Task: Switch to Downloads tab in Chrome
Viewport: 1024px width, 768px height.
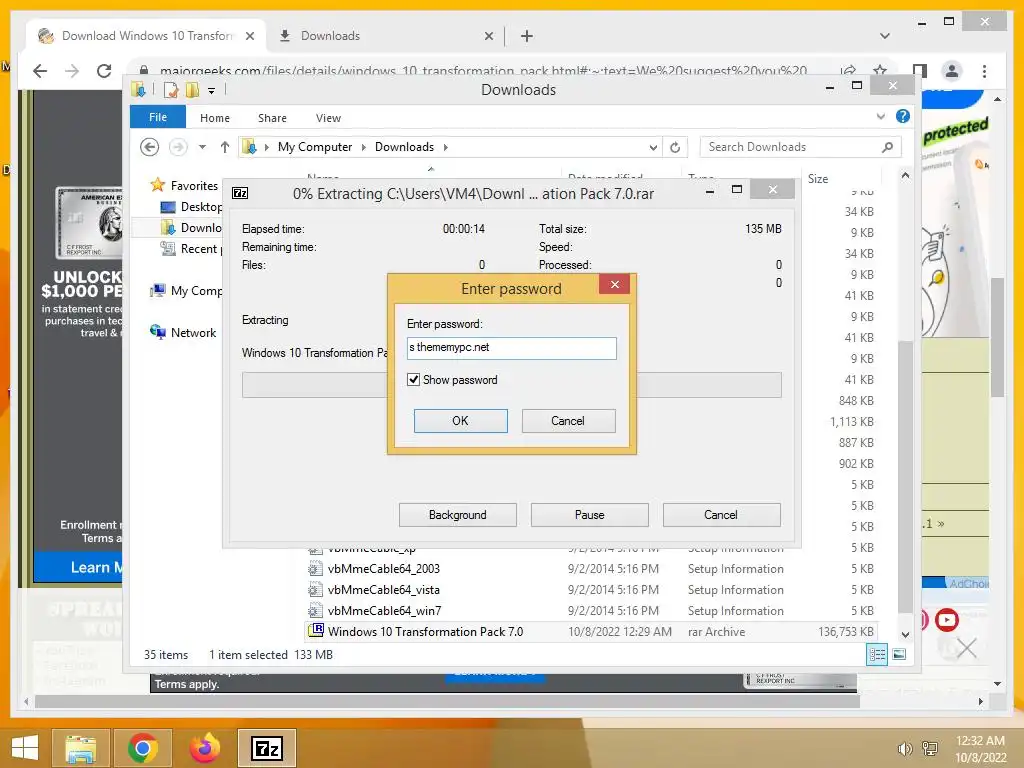Action: (x=385, y=36)
